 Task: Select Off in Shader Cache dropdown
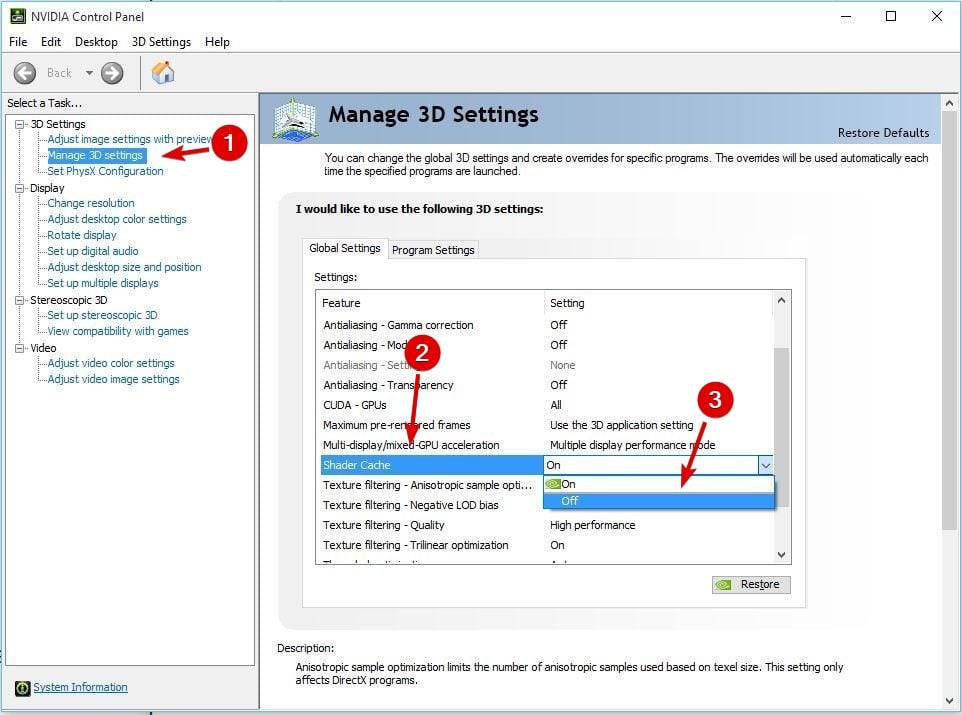coord(658,501)
